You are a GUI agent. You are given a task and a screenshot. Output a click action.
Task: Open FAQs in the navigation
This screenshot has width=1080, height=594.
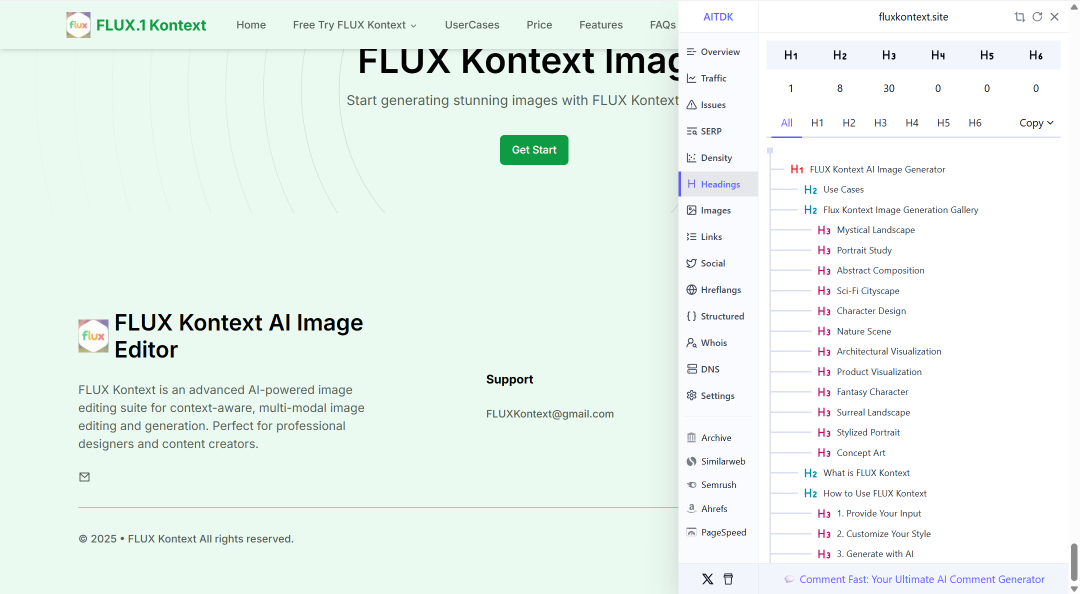point(663,25)
